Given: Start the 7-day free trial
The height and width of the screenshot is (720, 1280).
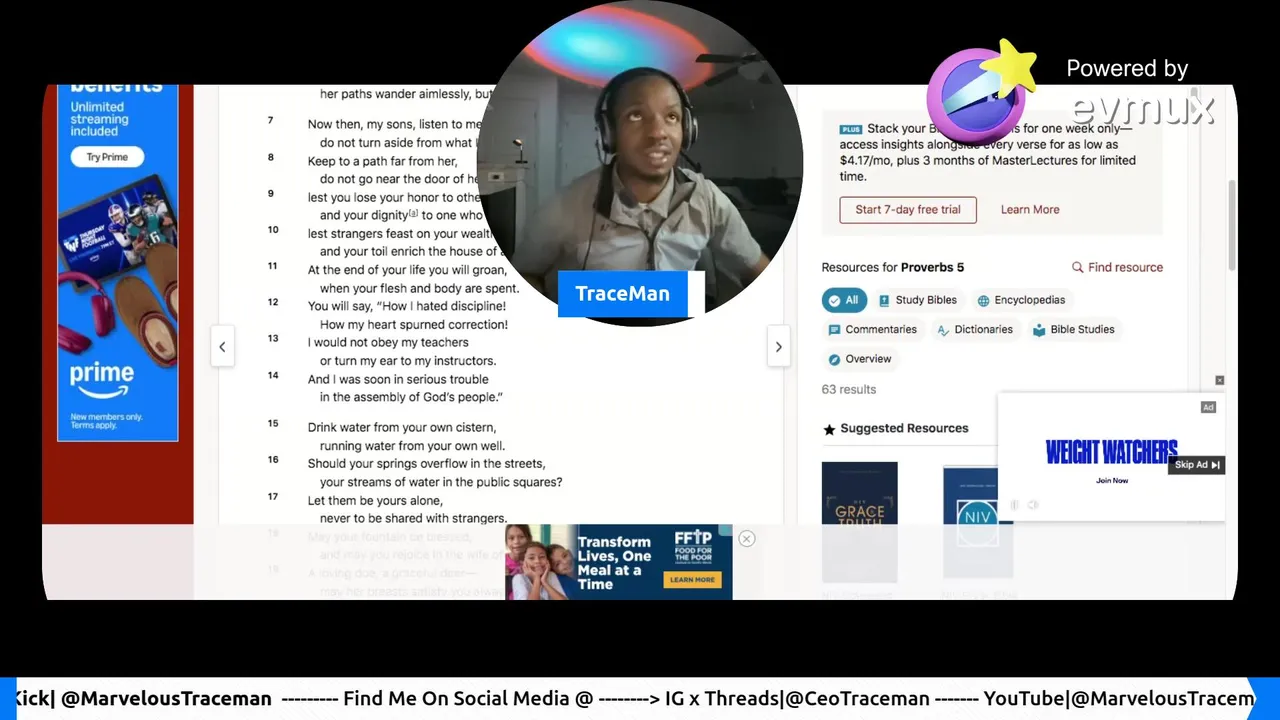Looking at the screenshot, I should [908, 210].
